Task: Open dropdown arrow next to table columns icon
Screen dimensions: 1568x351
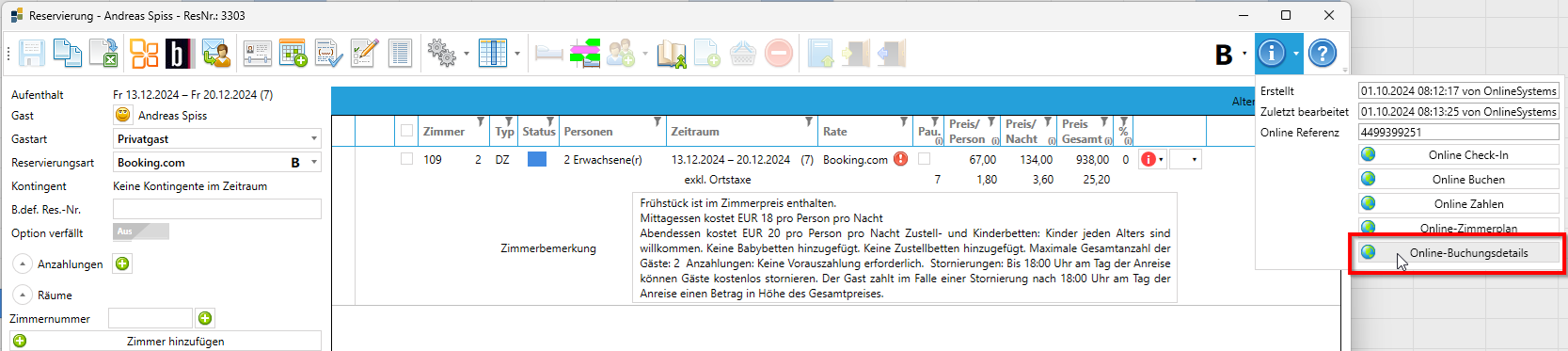Action: click(x=517, y=54)
